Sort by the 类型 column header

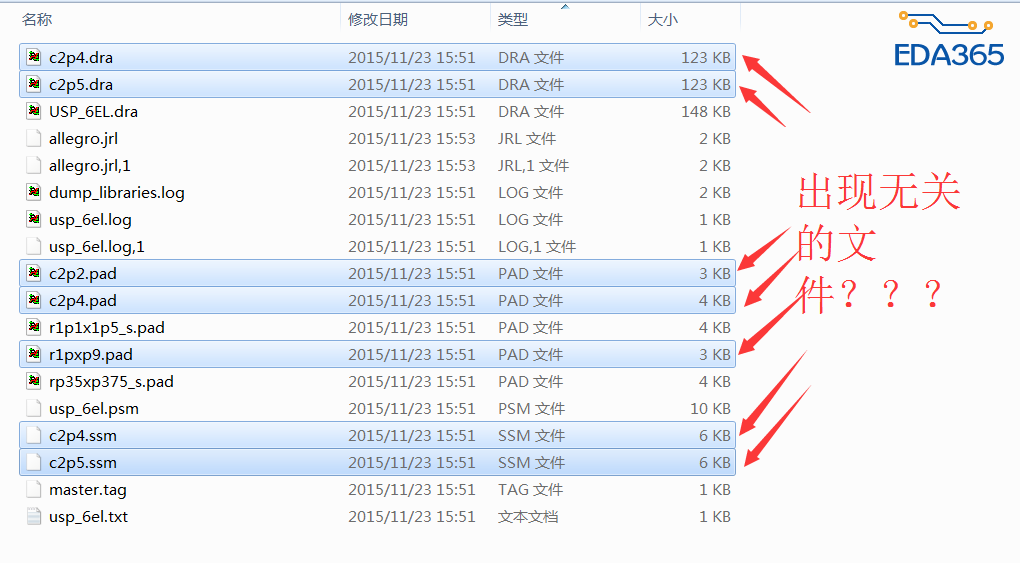pyautogui.click(x=513, y=20)
